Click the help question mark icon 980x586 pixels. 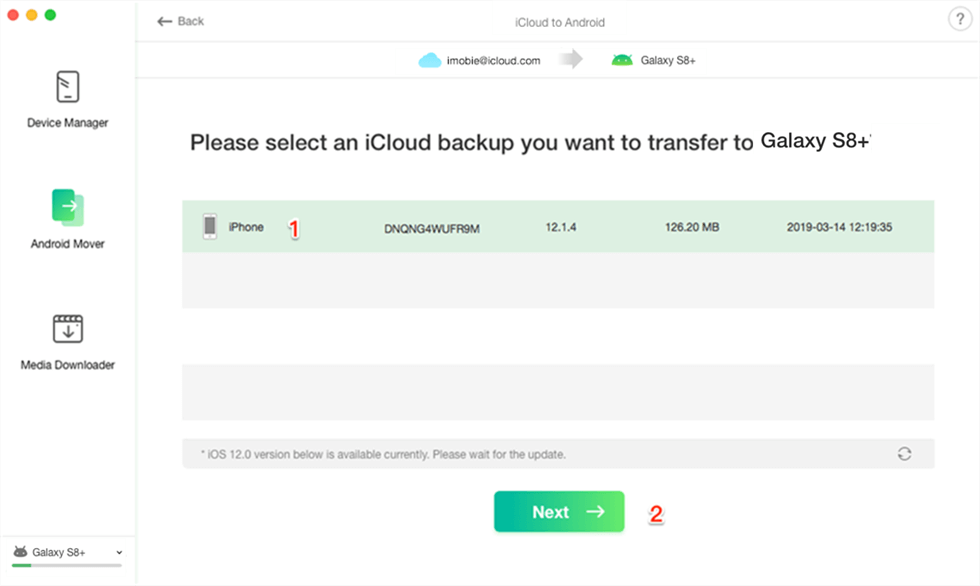[x=958, y=20]
